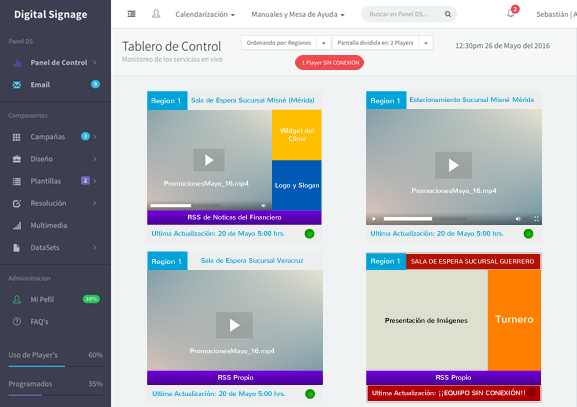Click the Estacionamiento video progress bar
The width and height of the screenshot is (577, 407).
coord(425,219)
